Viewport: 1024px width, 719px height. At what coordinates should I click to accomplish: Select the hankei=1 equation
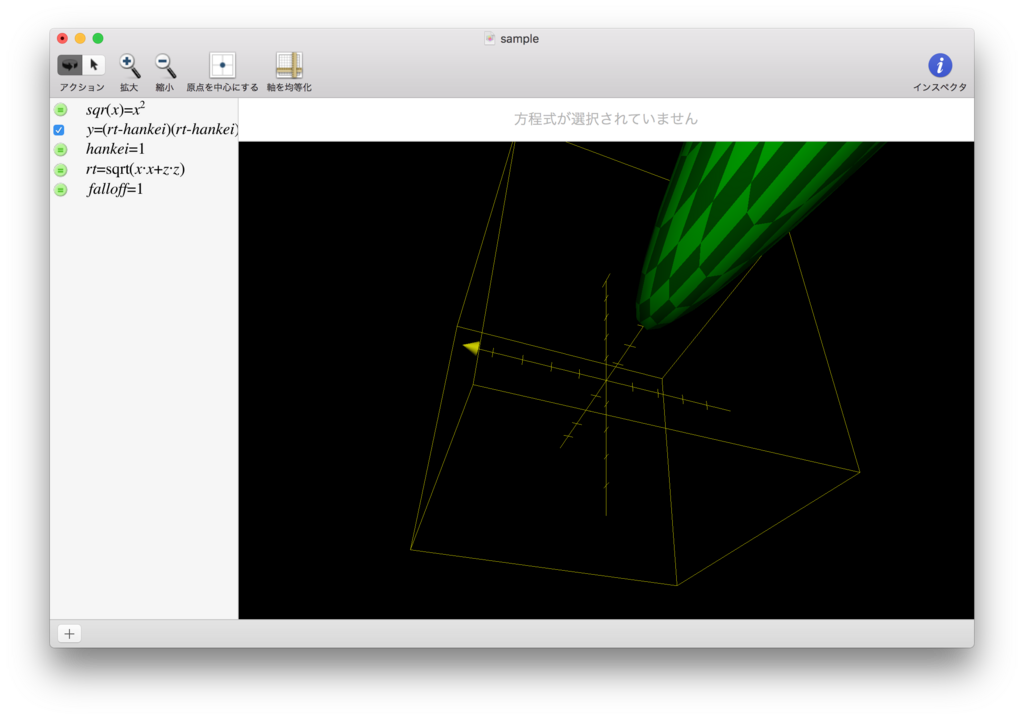pyautogui.click(x=115, y=149)
